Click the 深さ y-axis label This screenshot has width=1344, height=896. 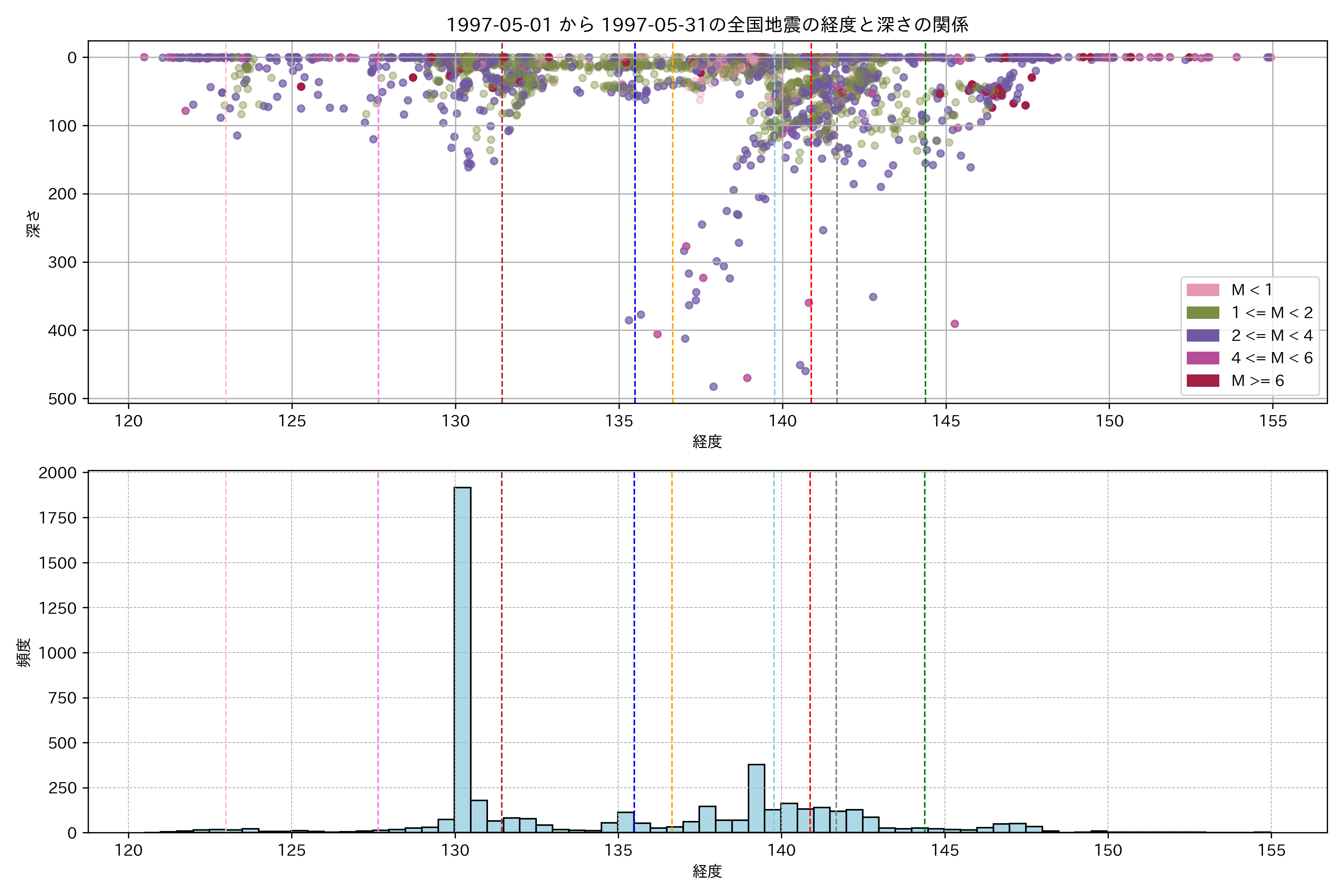(x=34, y=223)
